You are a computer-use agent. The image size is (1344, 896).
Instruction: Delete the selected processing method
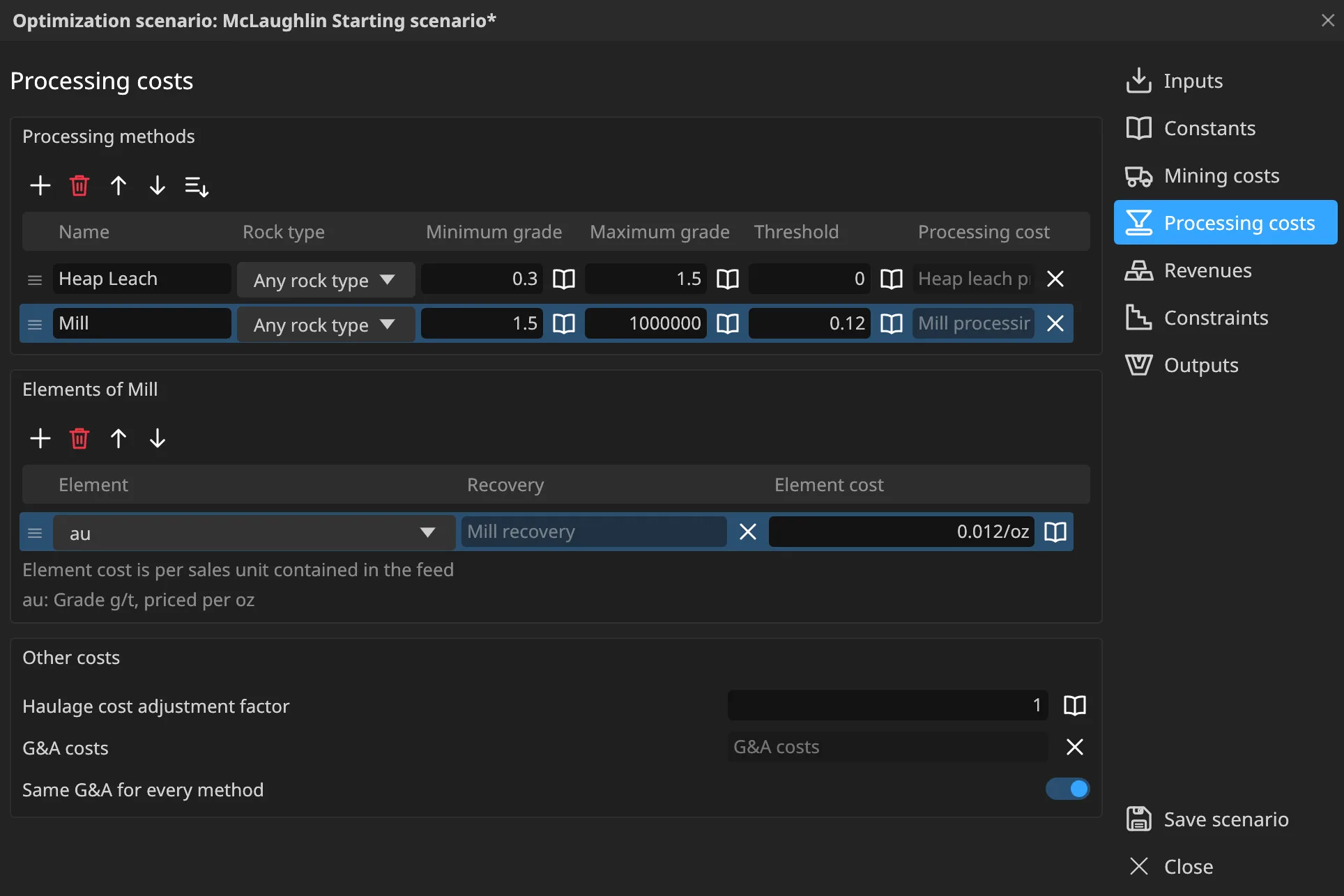coord(79,185)
